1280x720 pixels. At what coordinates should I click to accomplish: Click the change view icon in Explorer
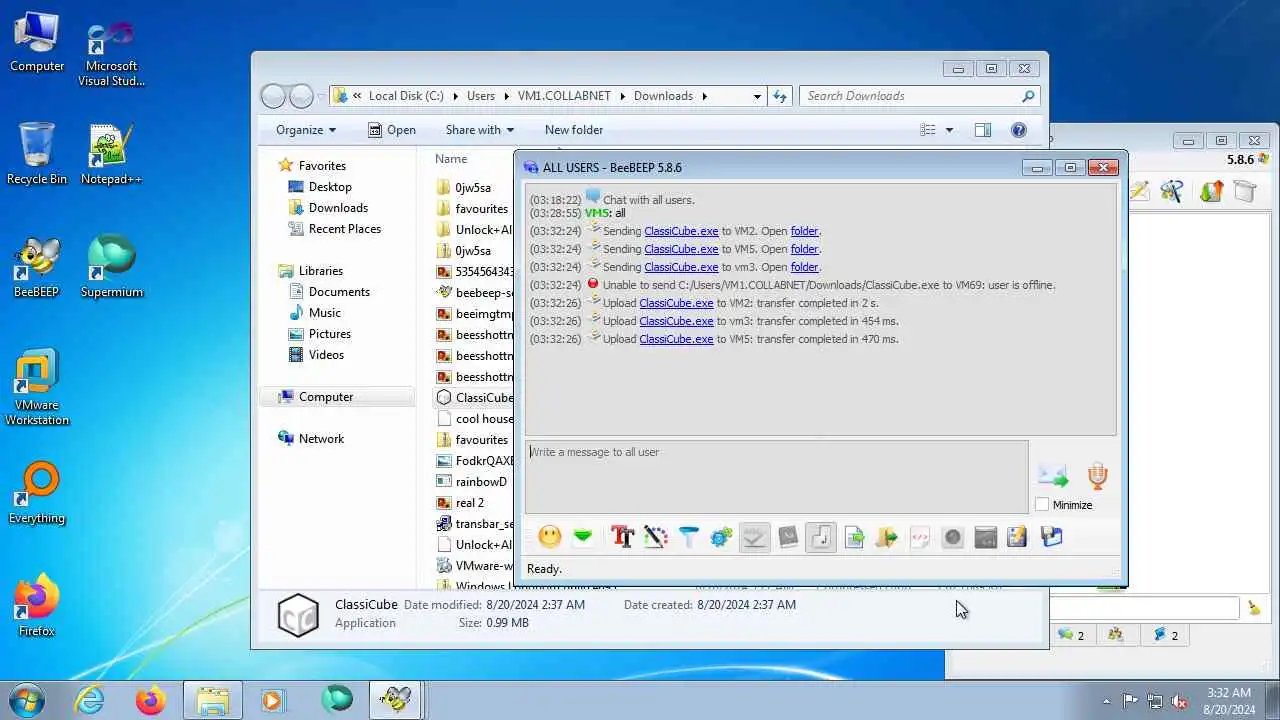928,130
